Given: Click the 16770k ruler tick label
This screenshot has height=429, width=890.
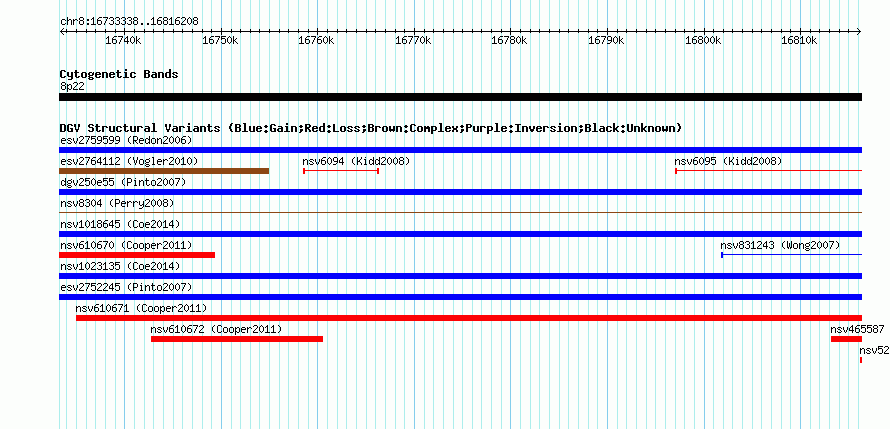Looking at the screenshot, I should point(414,40).
